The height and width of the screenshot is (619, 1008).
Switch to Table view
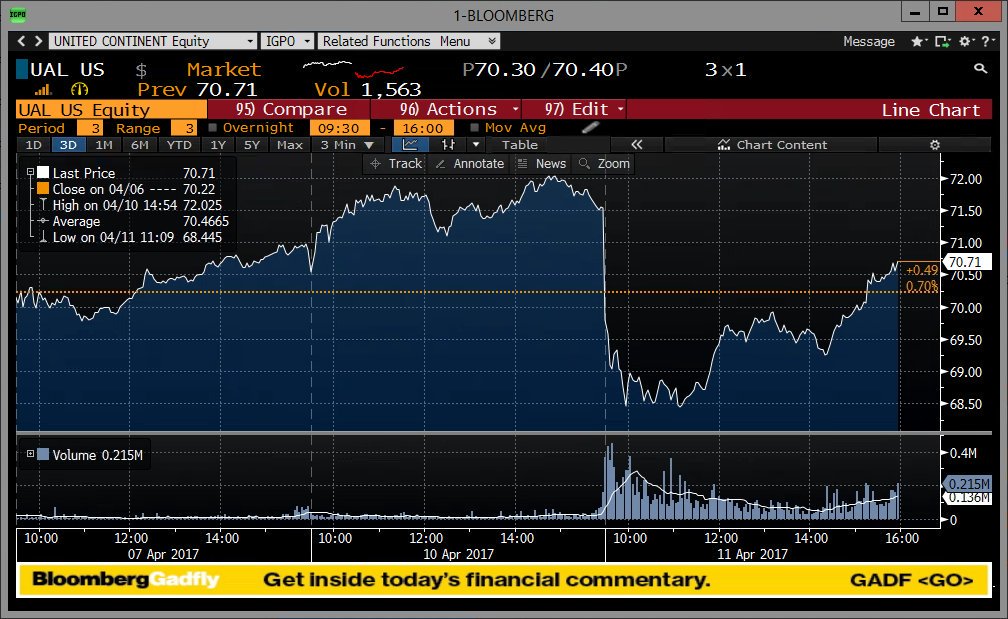(519, 145)
